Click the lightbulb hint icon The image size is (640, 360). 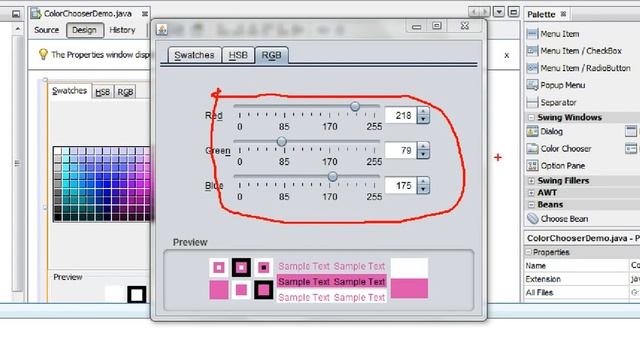(43, 54)
